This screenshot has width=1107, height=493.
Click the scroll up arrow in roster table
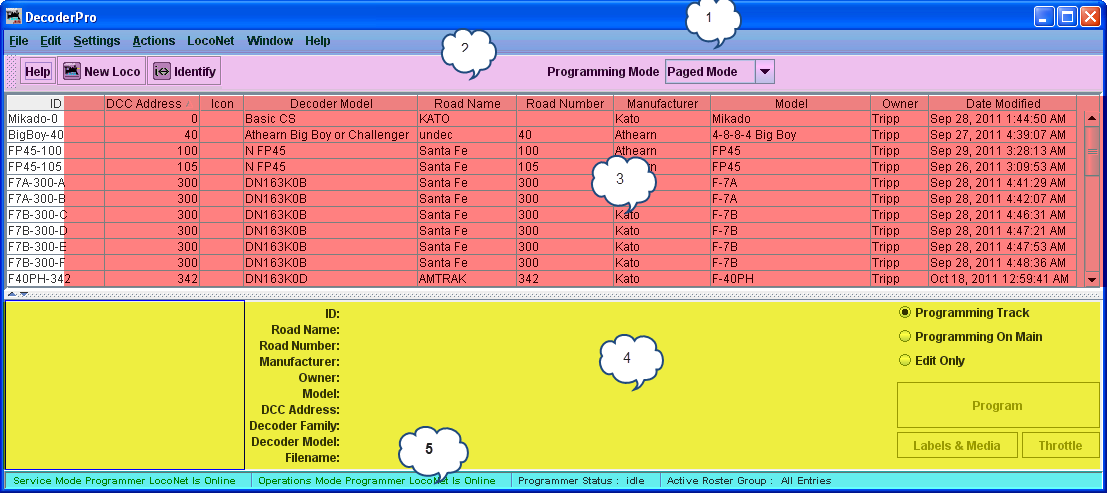(1092, 118)
